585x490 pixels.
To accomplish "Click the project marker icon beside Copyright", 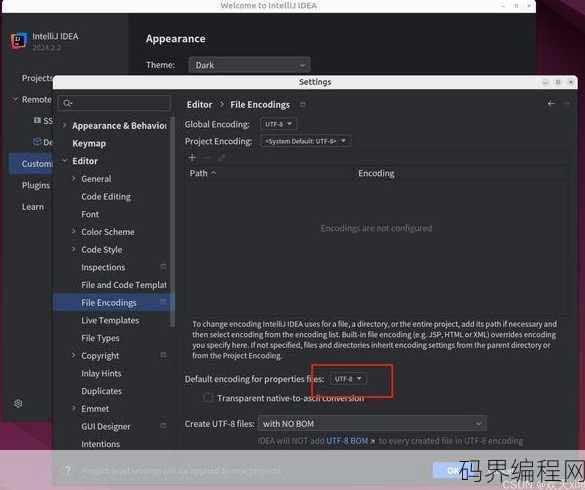I will tap(163, 355).
